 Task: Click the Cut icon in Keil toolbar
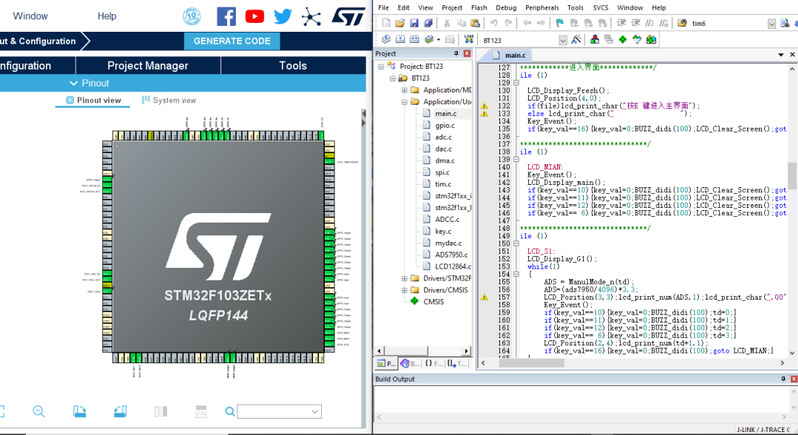[x=447, y=23]
